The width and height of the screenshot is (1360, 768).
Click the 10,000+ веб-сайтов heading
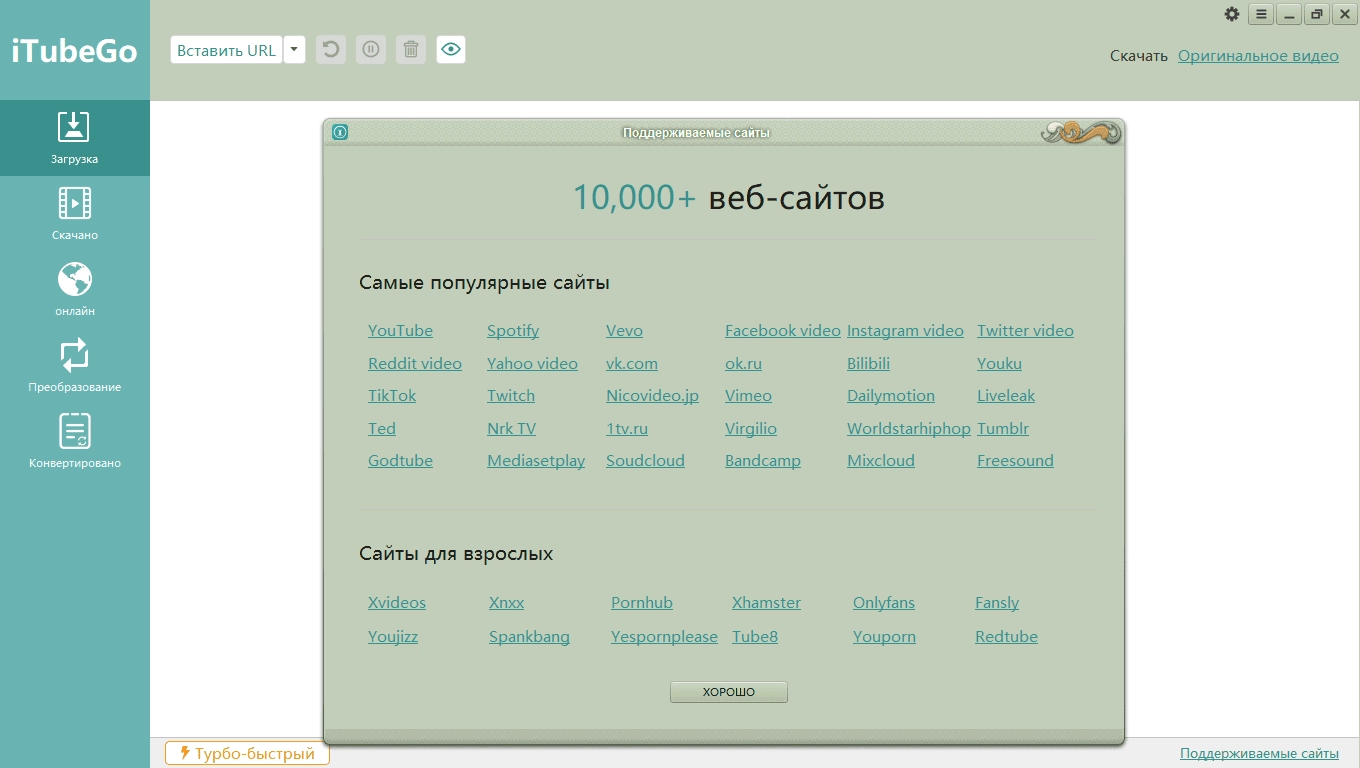tap(728, 198)
